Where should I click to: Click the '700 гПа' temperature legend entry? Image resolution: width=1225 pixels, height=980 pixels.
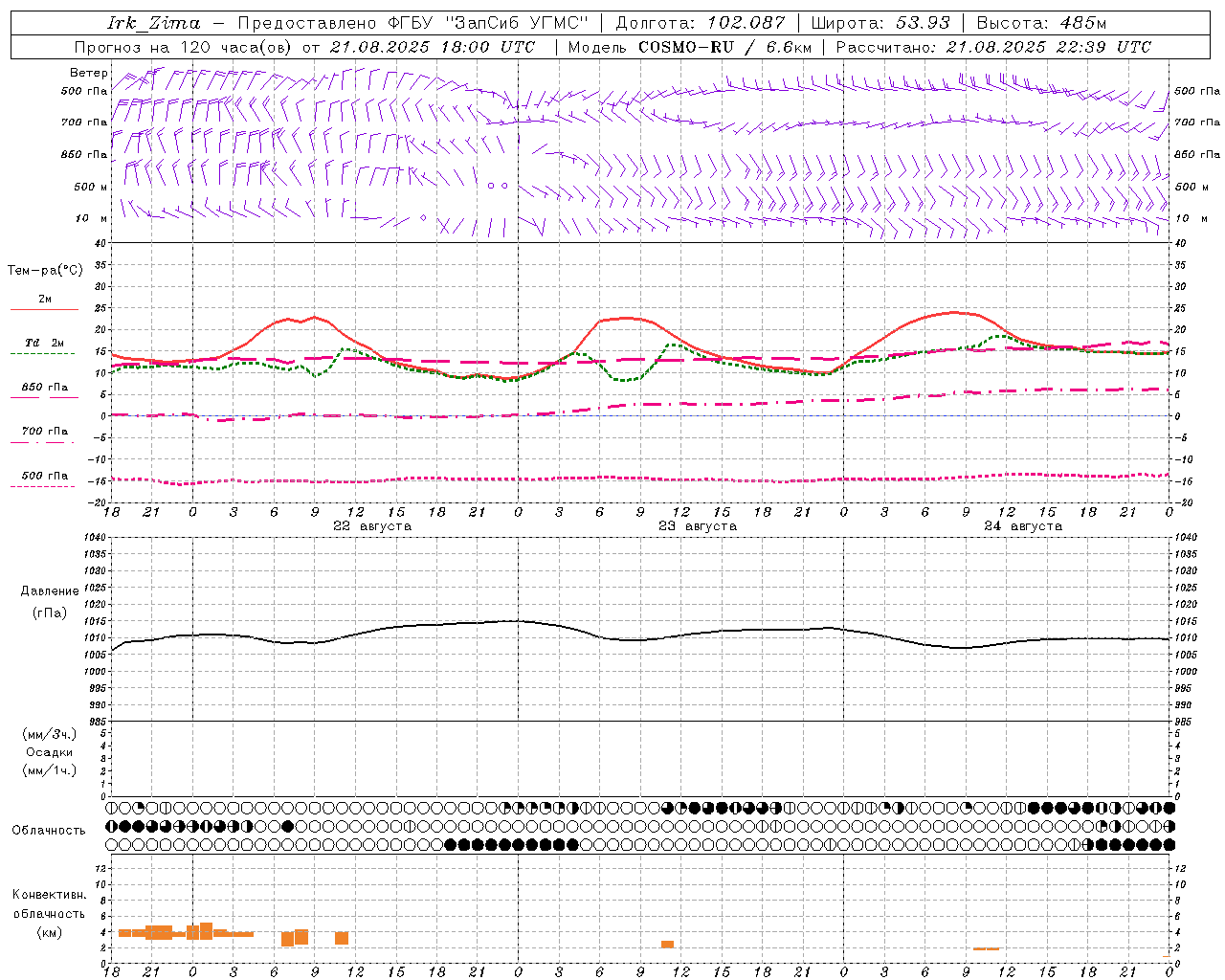coord(45,431)
